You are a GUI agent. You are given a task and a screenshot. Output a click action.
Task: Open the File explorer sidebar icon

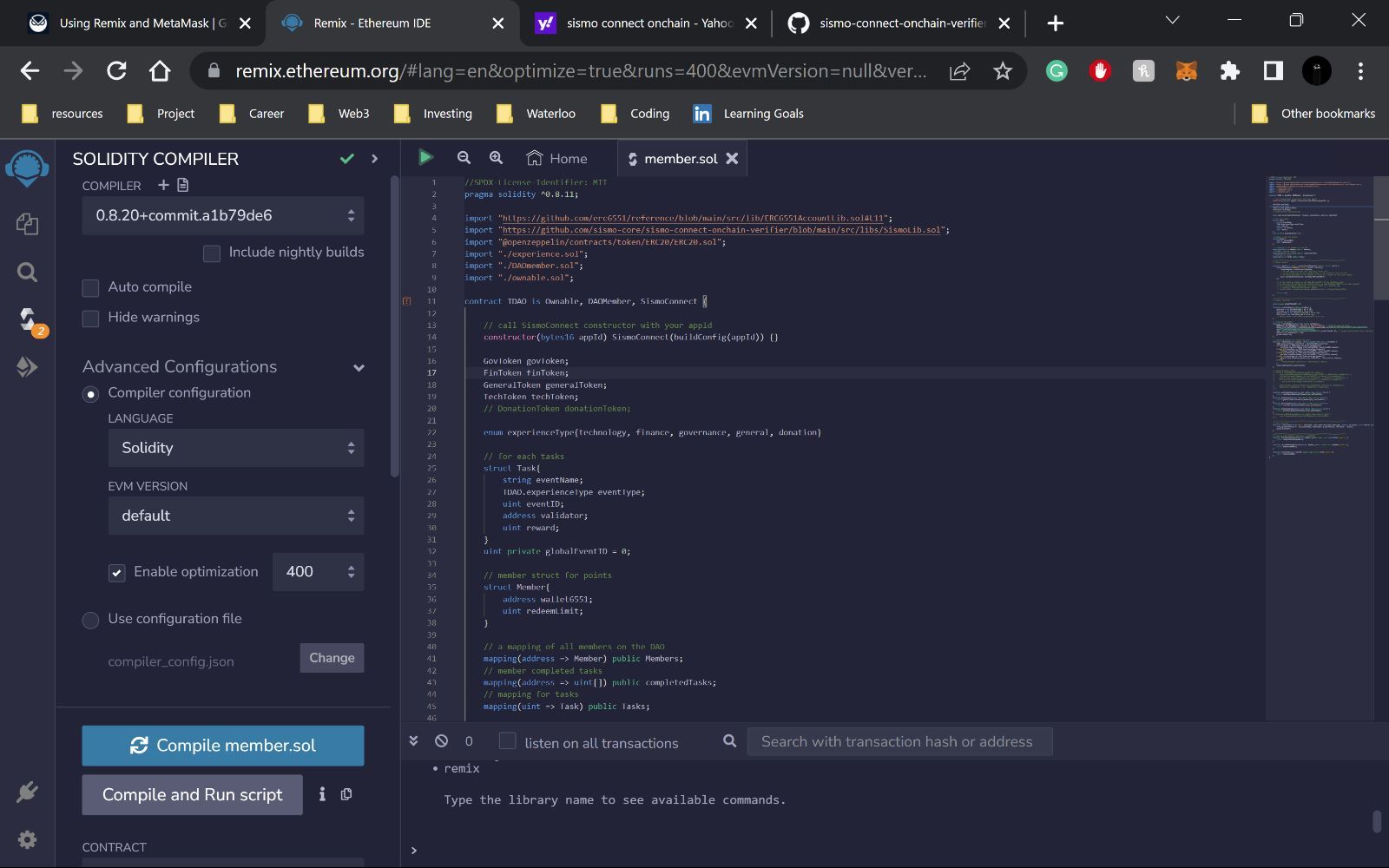pos(27,224)
